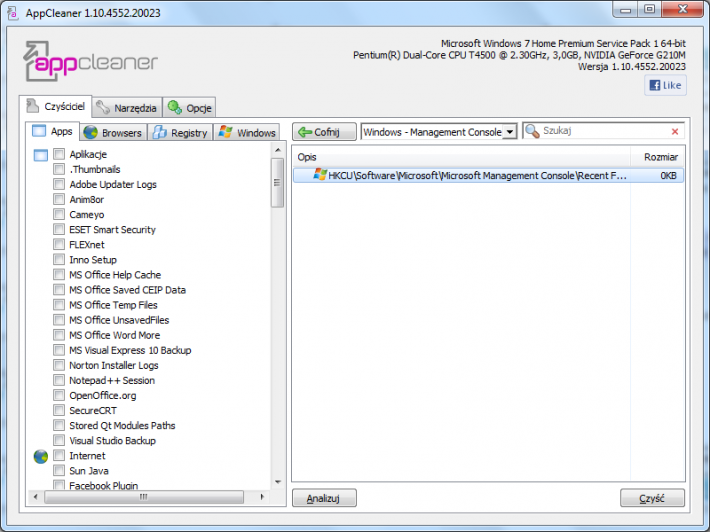Toggle the Aplikacje checkbox
Image resolution: width=710 pixels, height=532 pixels.
[x=59, y=154]
